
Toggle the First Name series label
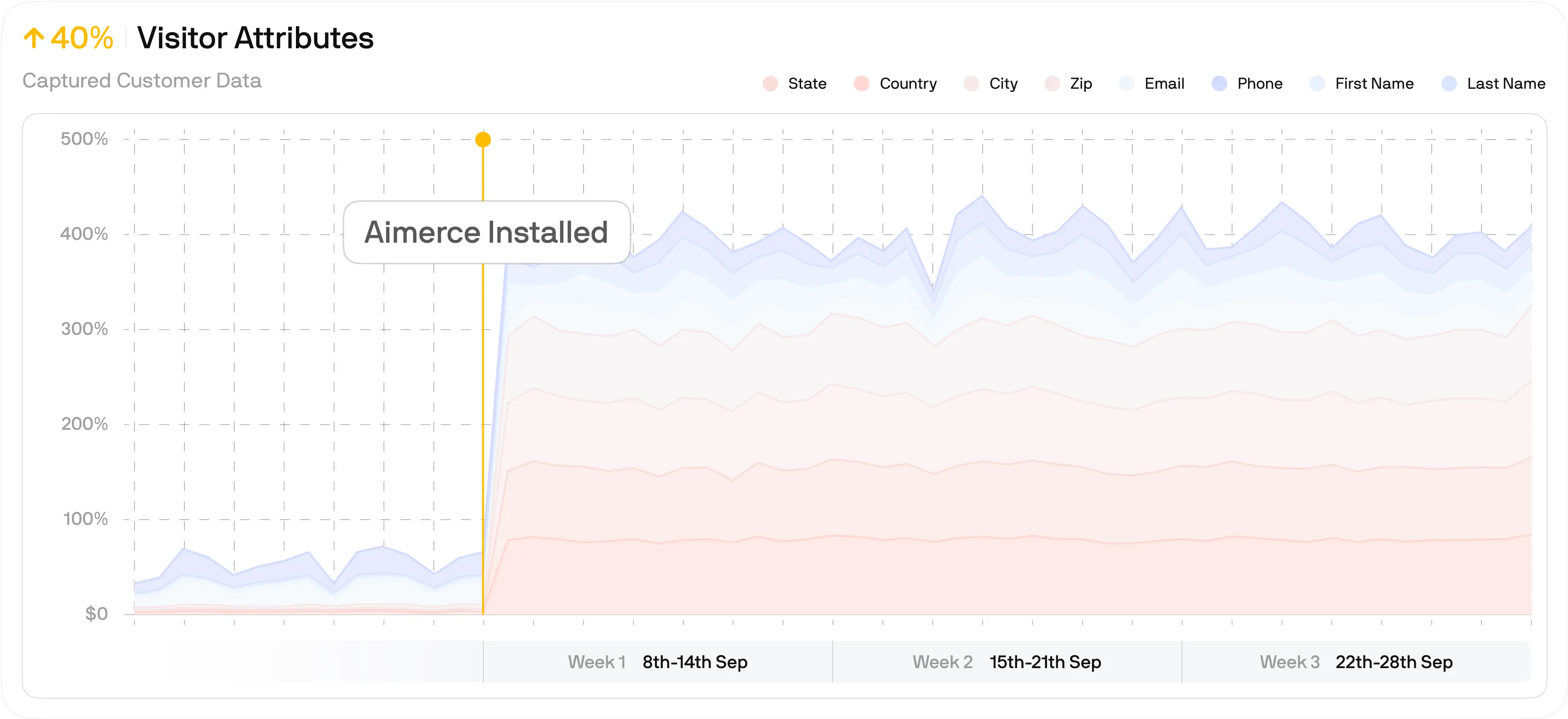(x=1374, y=84)
